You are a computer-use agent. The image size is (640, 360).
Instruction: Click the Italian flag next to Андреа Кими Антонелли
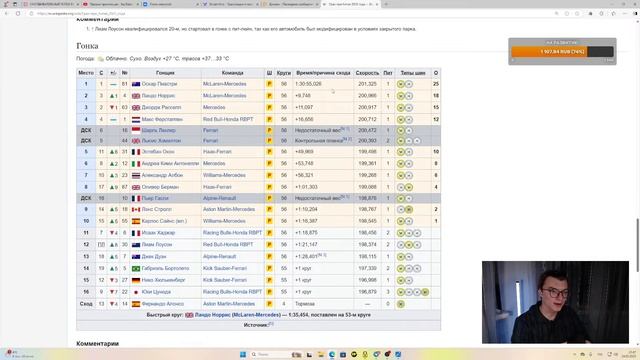coord(136,164)
